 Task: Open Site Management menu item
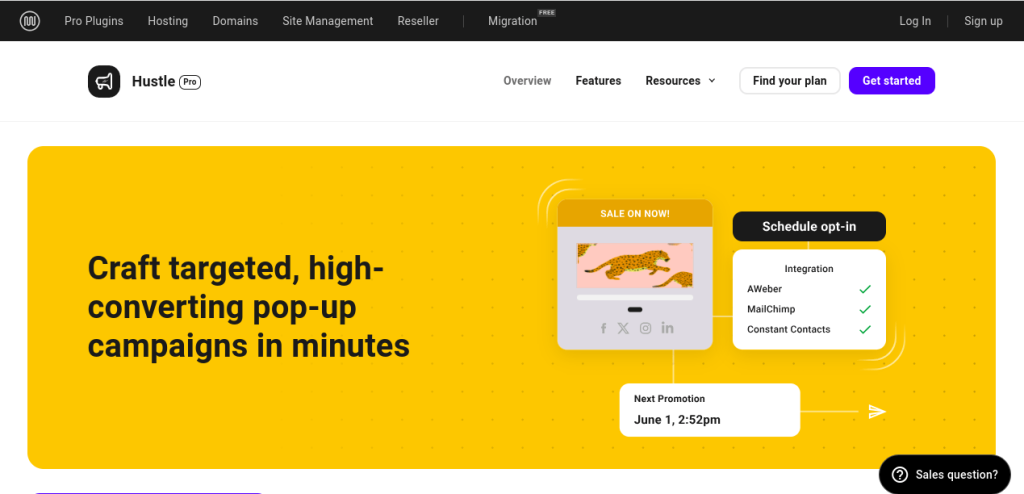coord(328,21)
